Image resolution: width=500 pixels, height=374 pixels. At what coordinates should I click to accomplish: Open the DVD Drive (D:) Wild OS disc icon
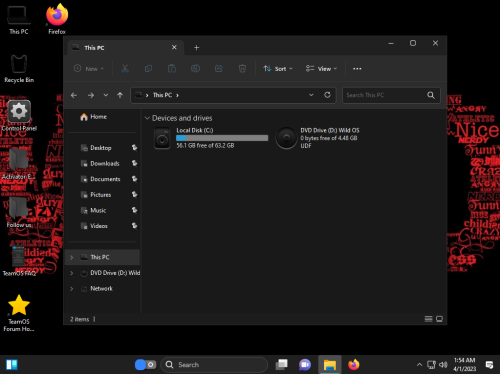(286, 138)
